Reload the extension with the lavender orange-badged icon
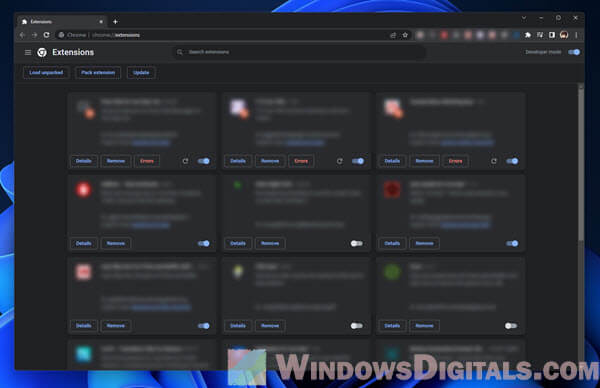Viewport: 600px width, 388px height. [339, 161]
